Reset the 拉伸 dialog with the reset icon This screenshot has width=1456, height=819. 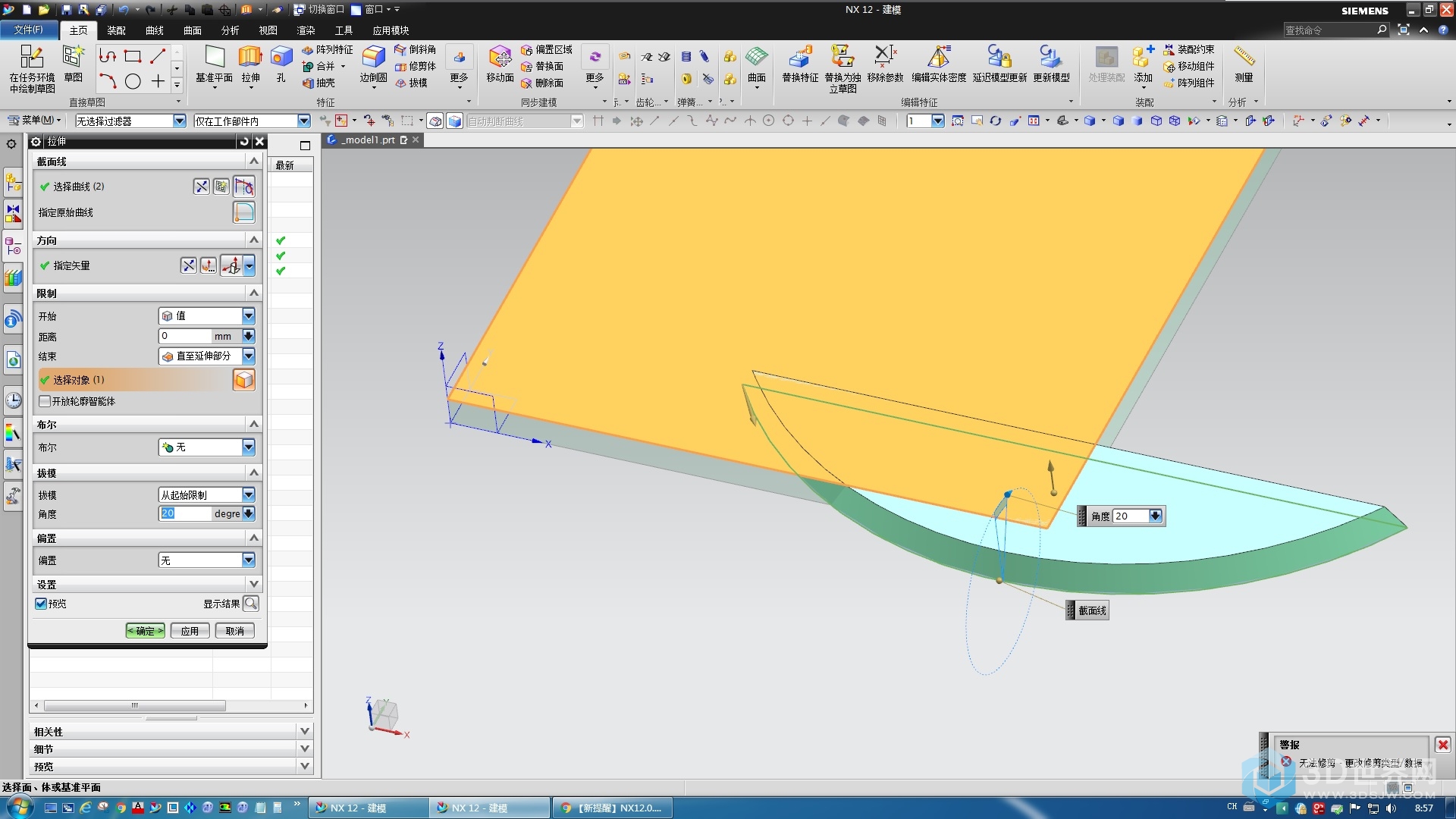coord(243,142)
